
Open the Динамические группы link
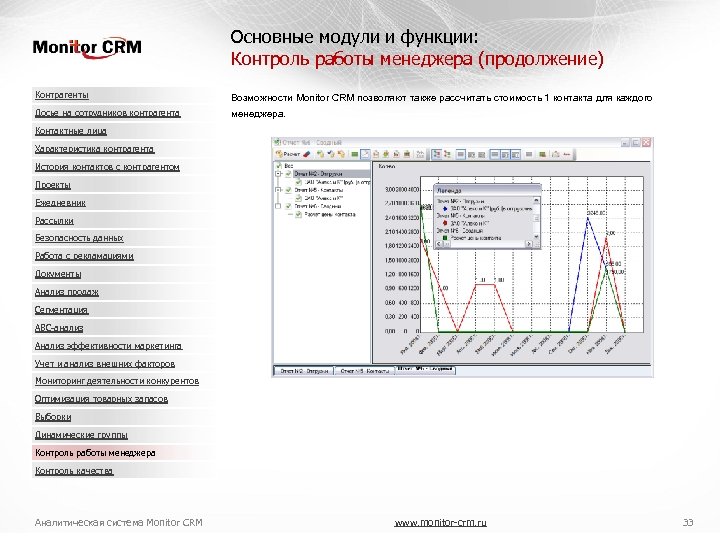(81, 435)
